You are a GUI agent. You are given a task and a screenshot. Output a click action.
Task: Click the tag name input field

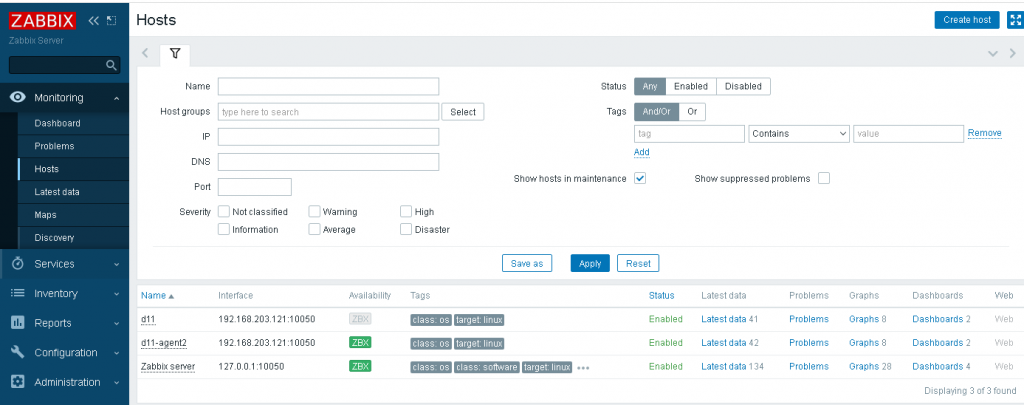(x=689, y=133)
